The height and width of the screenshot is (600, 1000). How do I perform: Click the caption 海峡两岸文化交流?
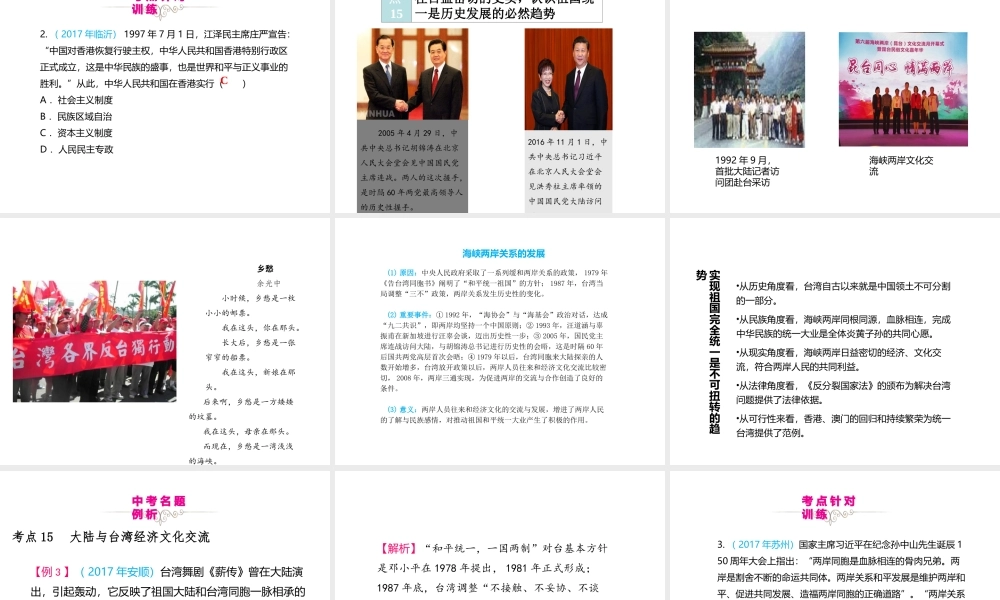pos(901,166)
